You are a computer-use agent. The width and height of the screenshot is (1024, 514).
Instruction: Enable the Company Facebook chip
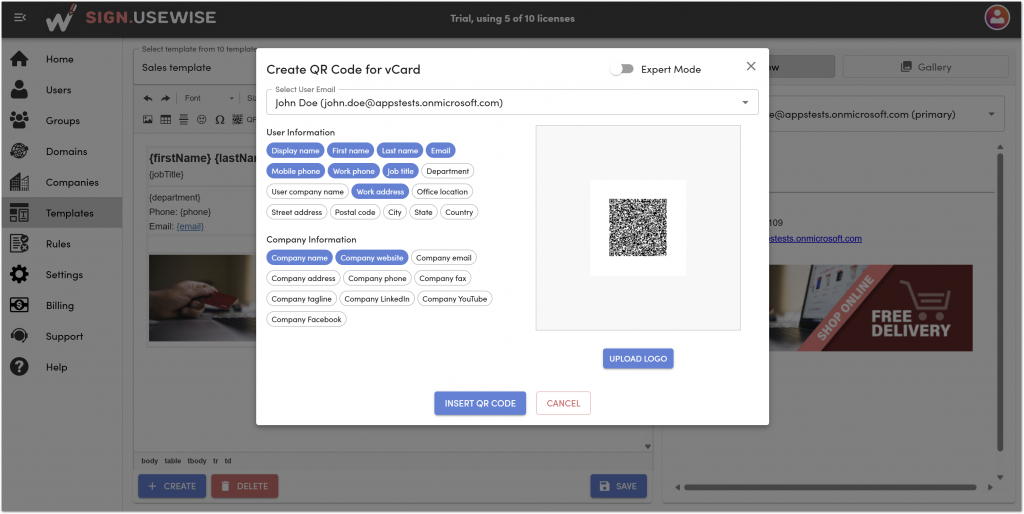point(306,319)
